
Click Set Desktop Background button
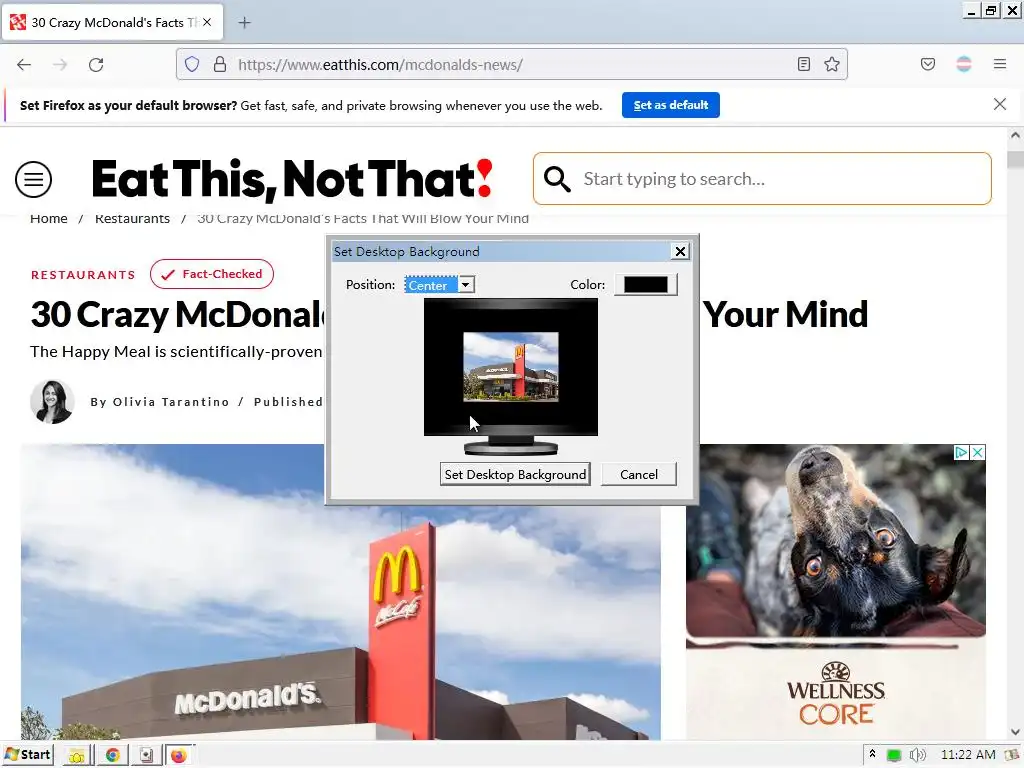pos(515,475)
